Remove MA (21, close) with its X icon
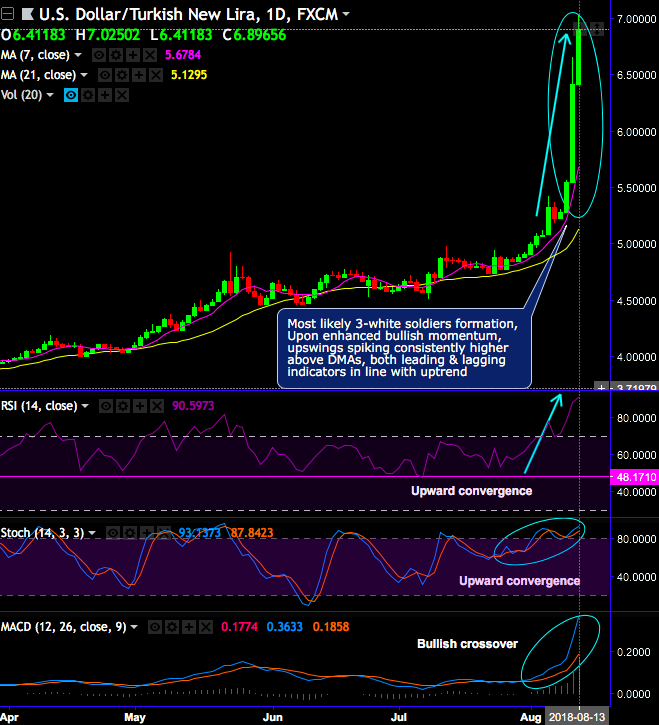This screenshot has height=725, width=659. (156, 75)
